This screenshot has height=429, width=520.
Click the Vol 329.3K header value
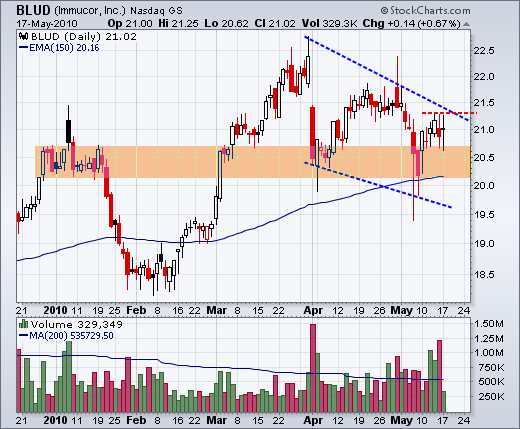coord(329,24)
